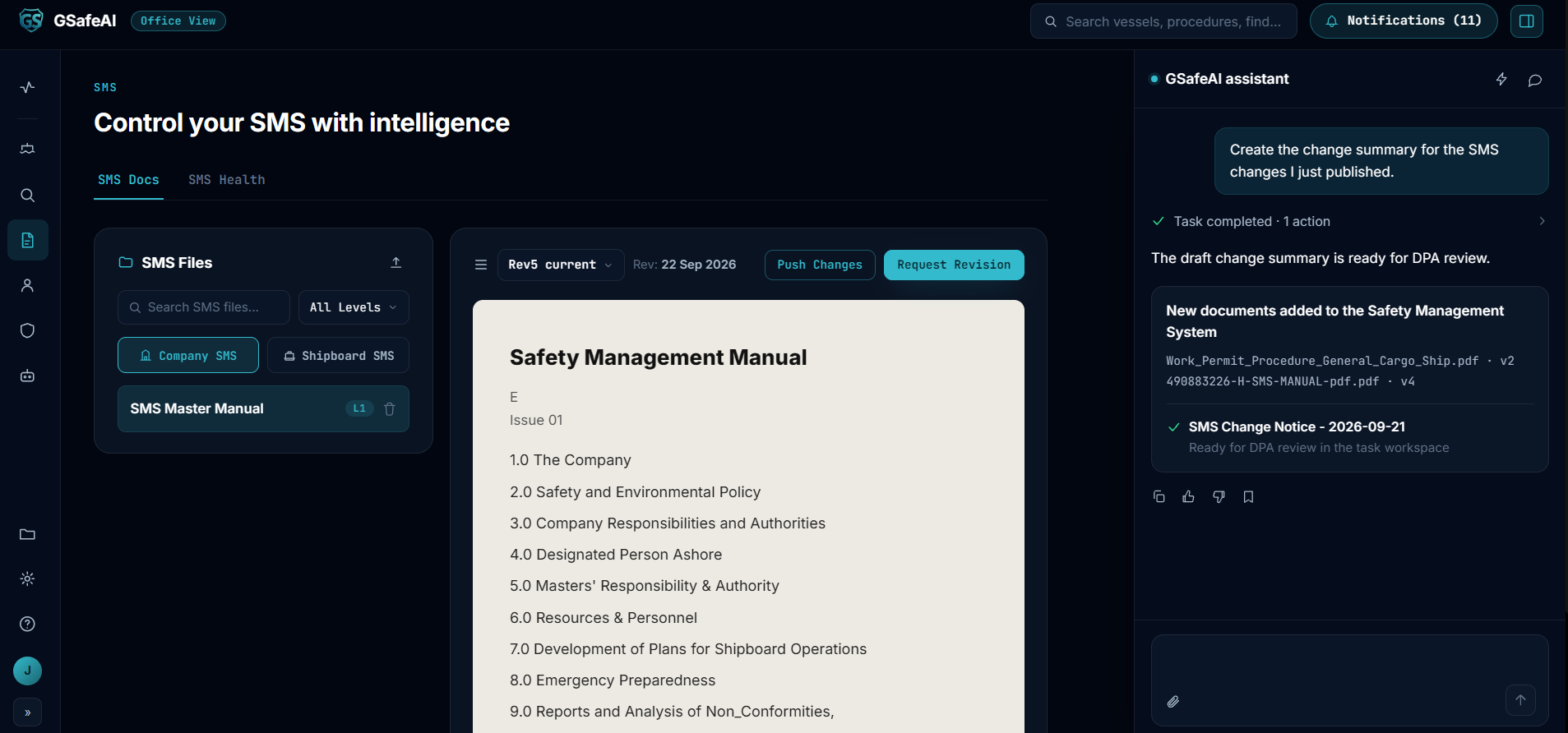Click the assistant message input box

(1349, 680)
